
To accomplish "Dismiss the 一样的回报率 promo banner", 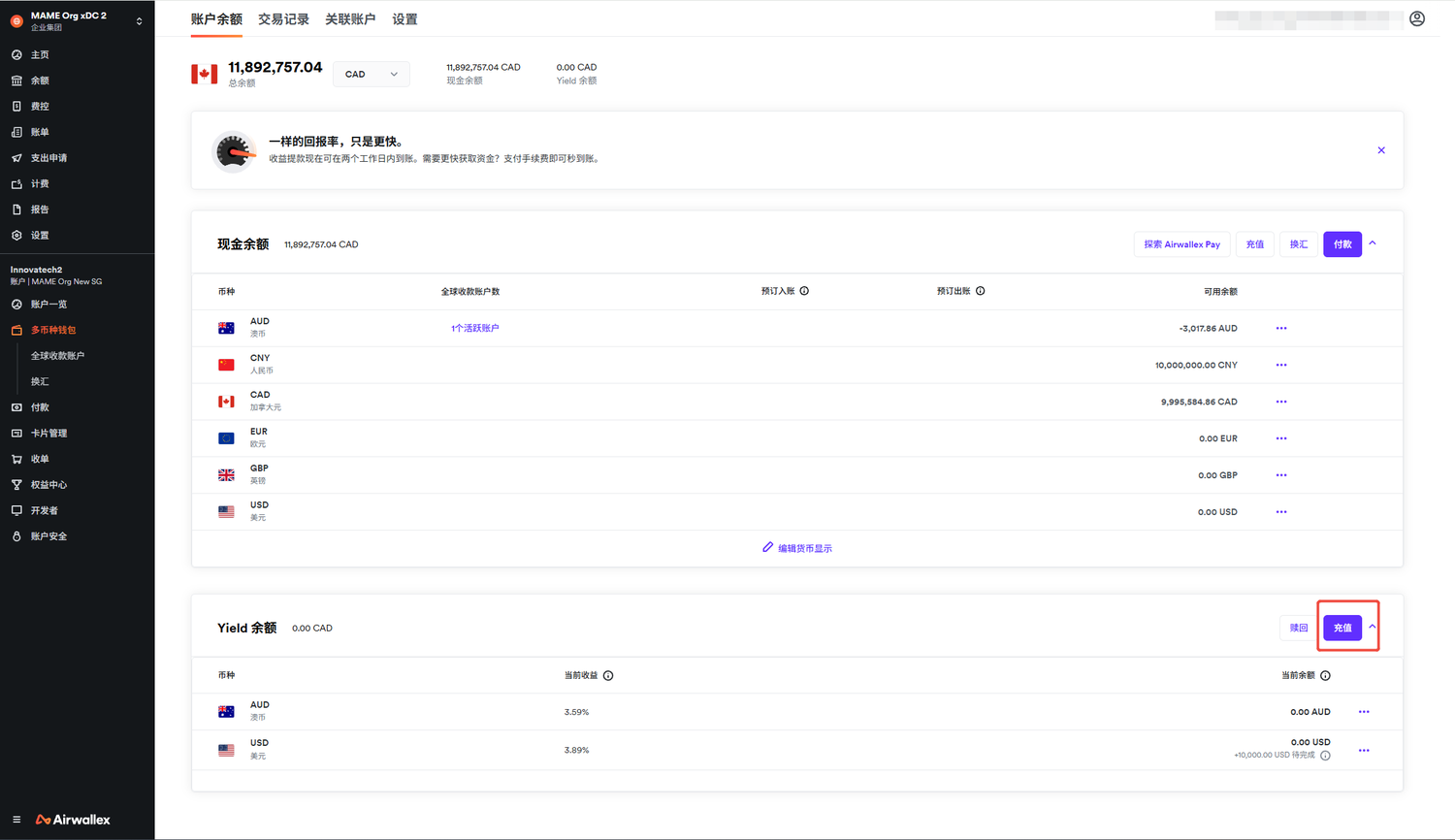I will click(1381, 149).
